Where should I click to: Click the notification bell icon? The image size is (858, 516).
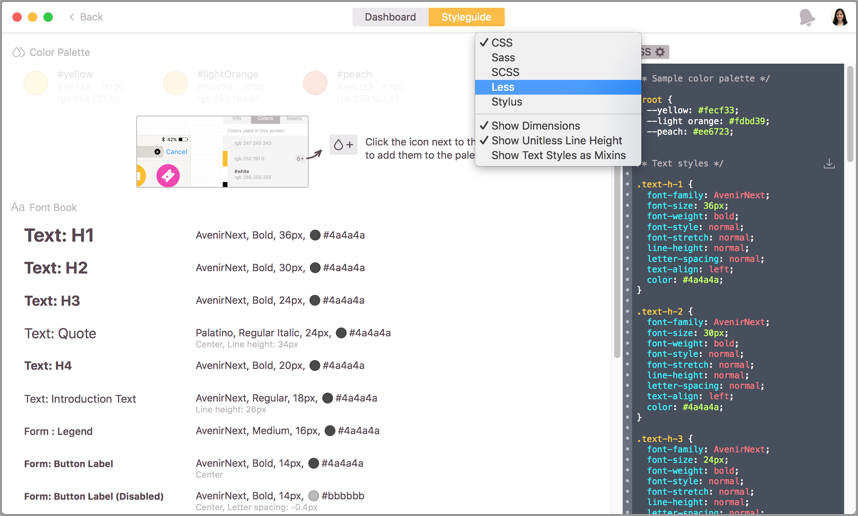pyautogui.click(x=806, y=17)
